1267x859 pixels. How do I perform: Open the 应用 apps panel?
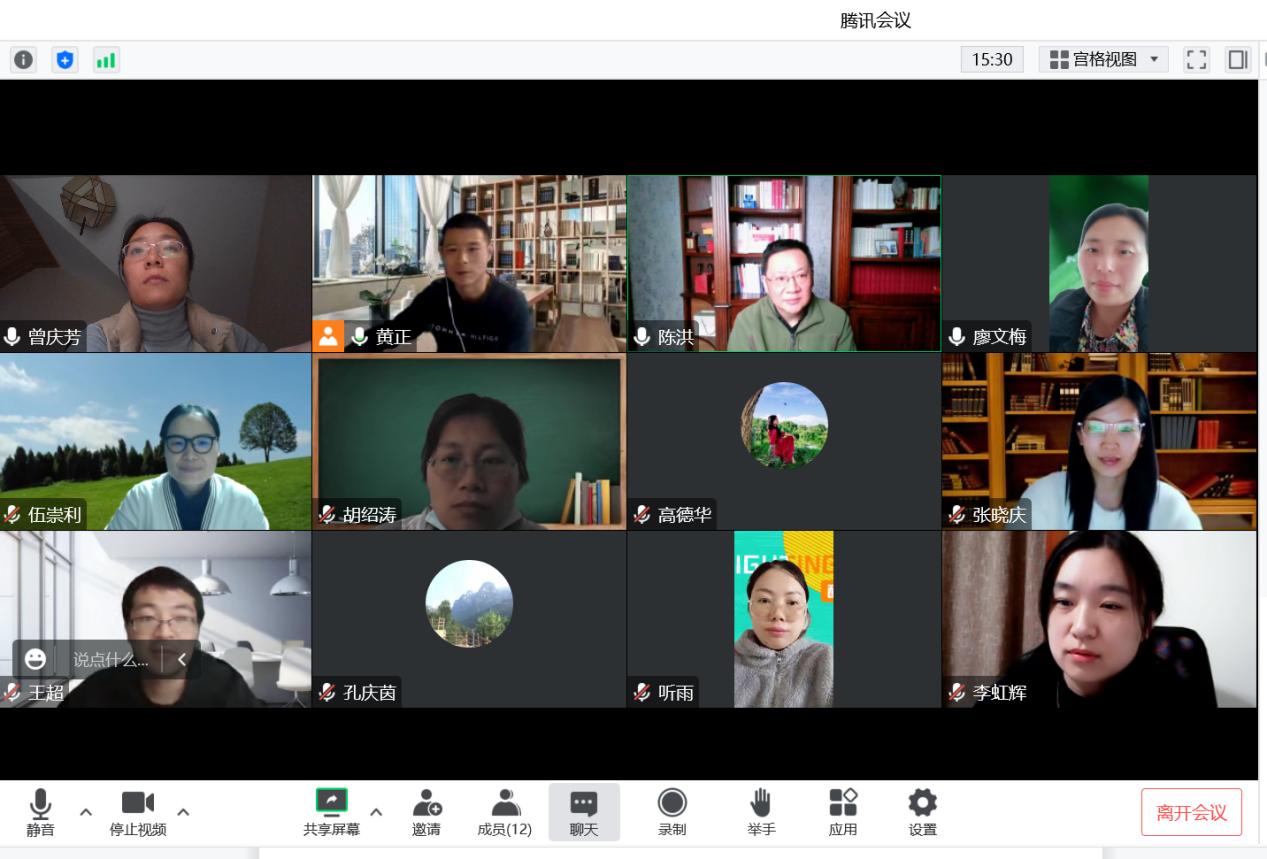tap(843, 812)
